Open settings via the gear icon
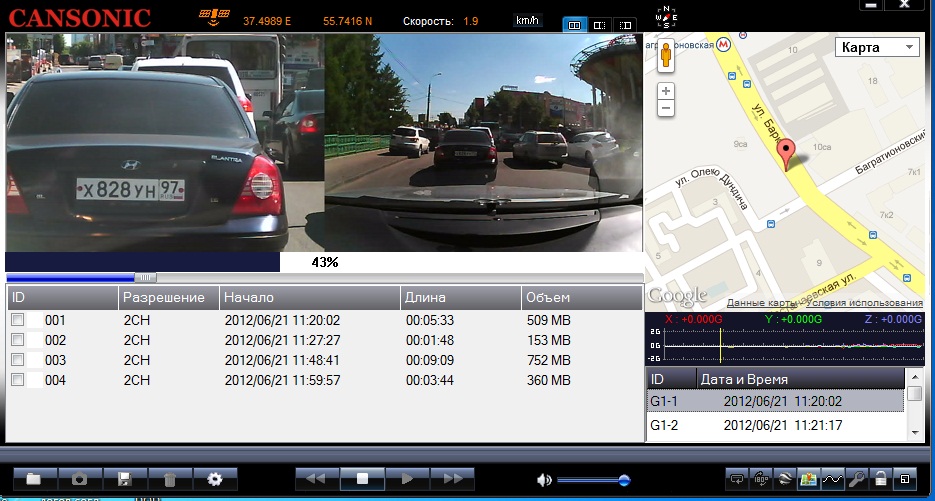The image size is (935, 501). coord(215,479)
